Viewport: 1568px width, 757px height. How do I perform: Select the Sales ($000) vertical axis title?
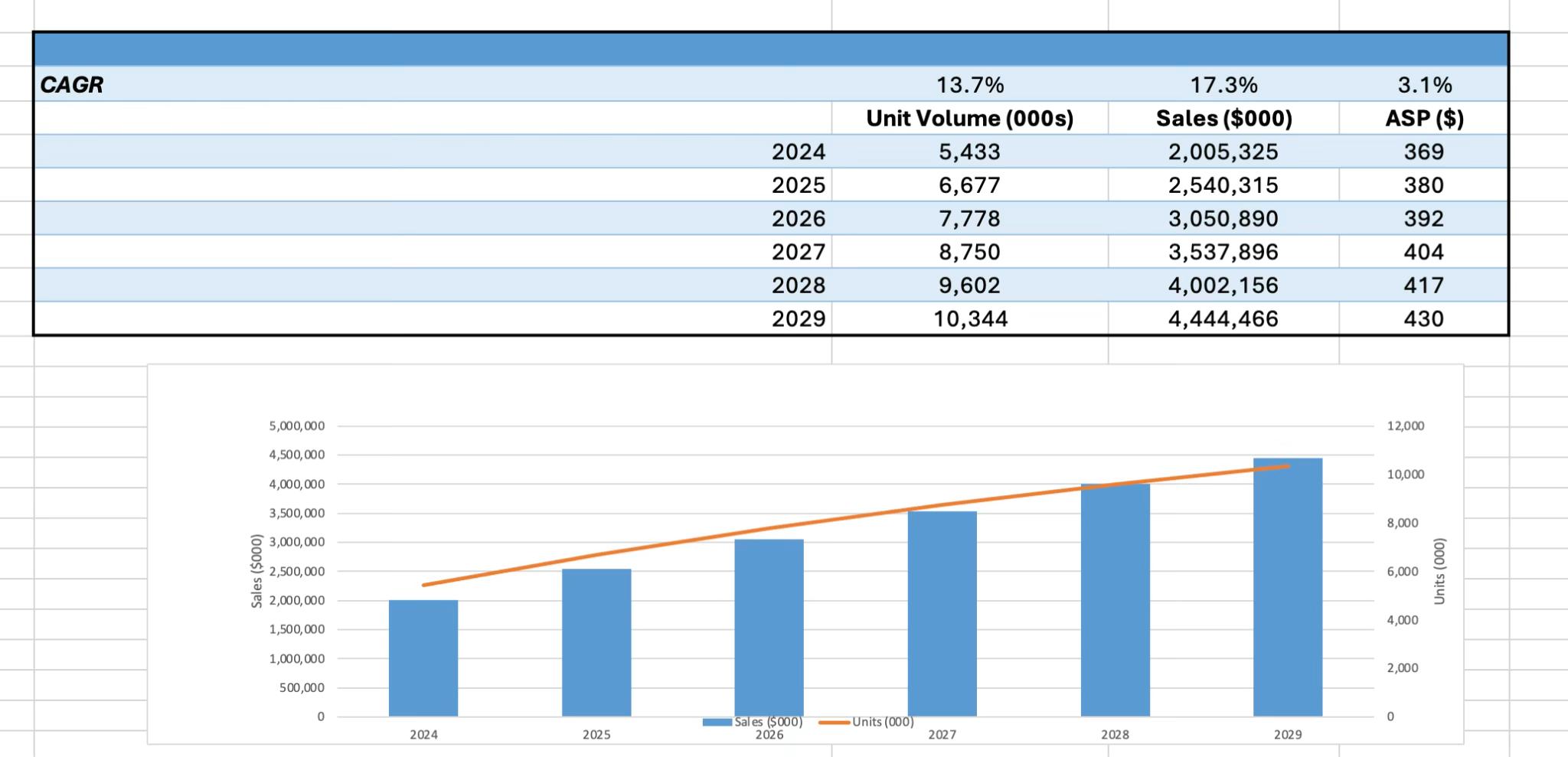pyautogui.click(x=256, y=571)
